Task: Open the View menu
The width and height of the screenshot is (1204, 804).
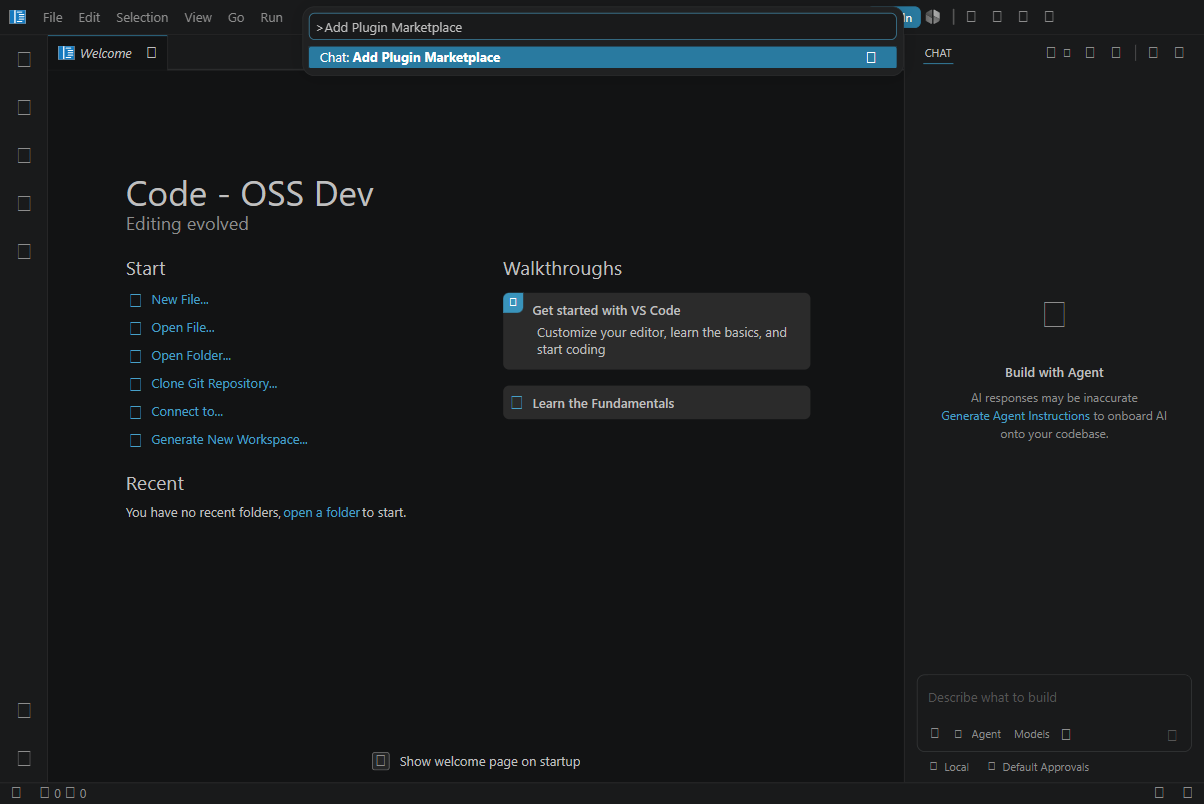Action: click(x=198, y=17)
